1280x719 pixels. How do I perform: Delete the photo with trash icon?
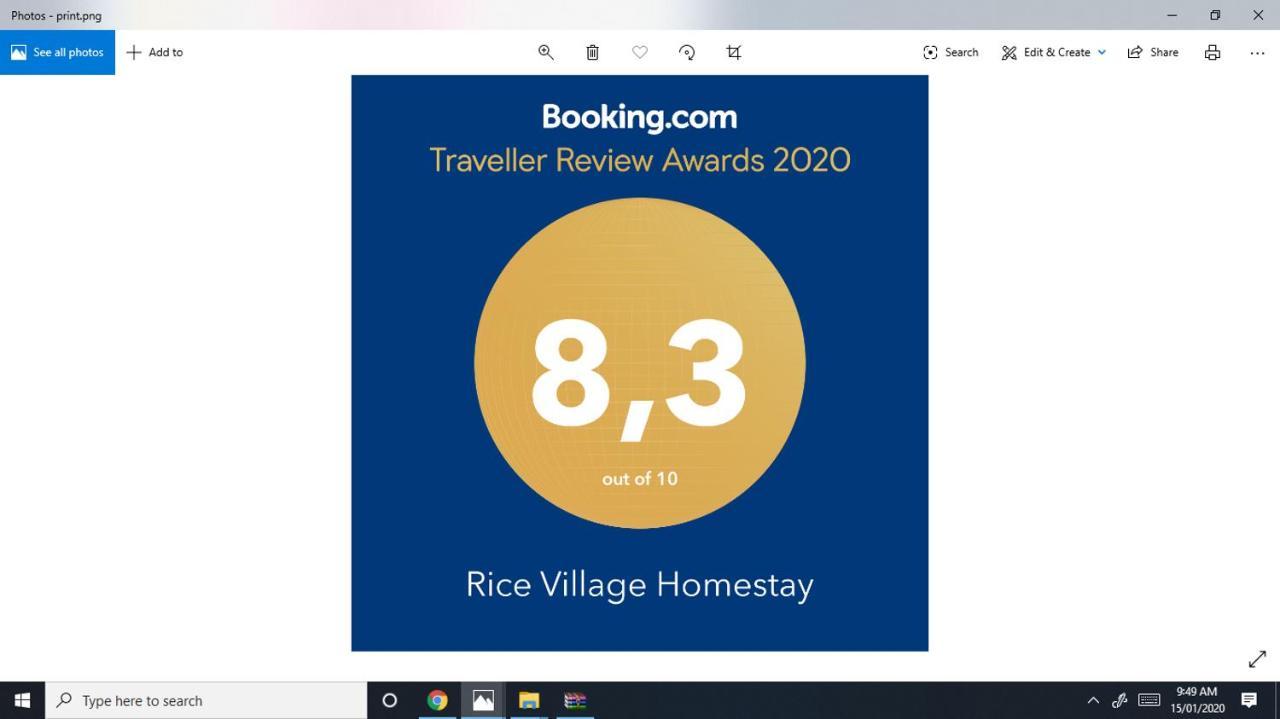click(592, 52)
